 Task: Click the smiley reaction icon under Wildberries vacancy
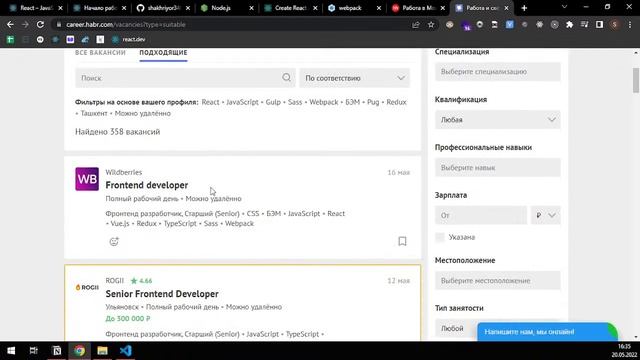(x=114, y=241)
